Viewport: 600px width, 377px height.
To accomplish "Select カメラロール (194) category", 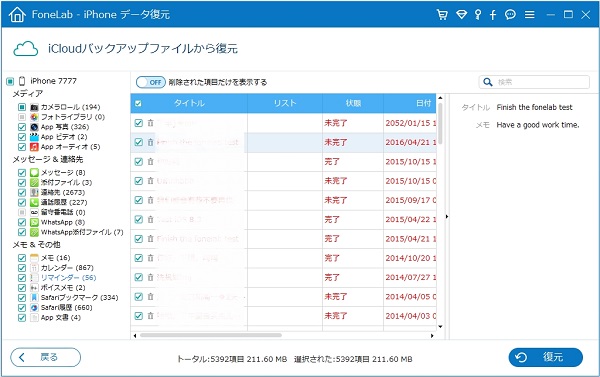I will click(70, 107).
